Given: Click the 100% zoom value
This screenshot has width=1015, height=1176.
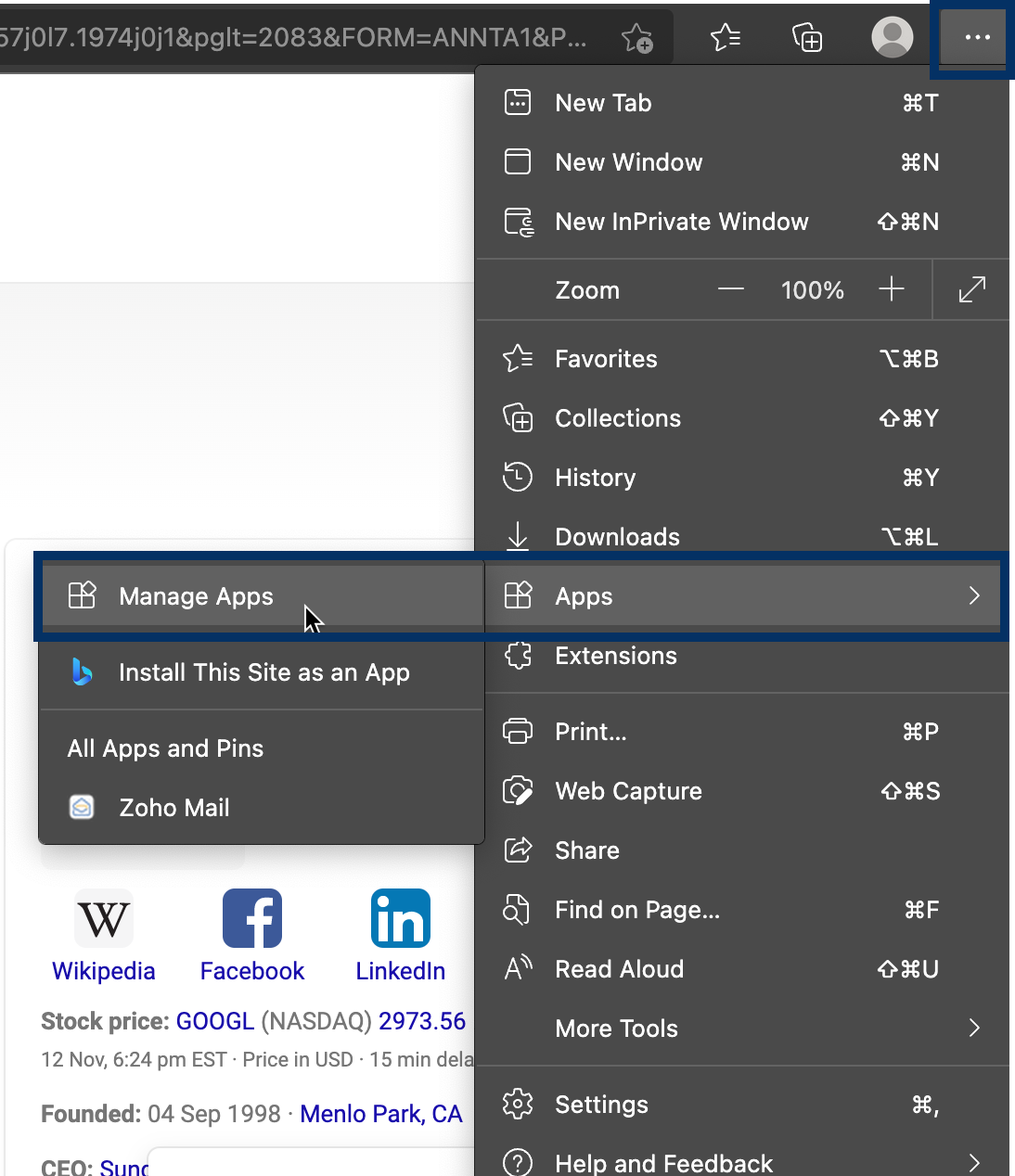Looking at the screenshot, I should [813, 290].
